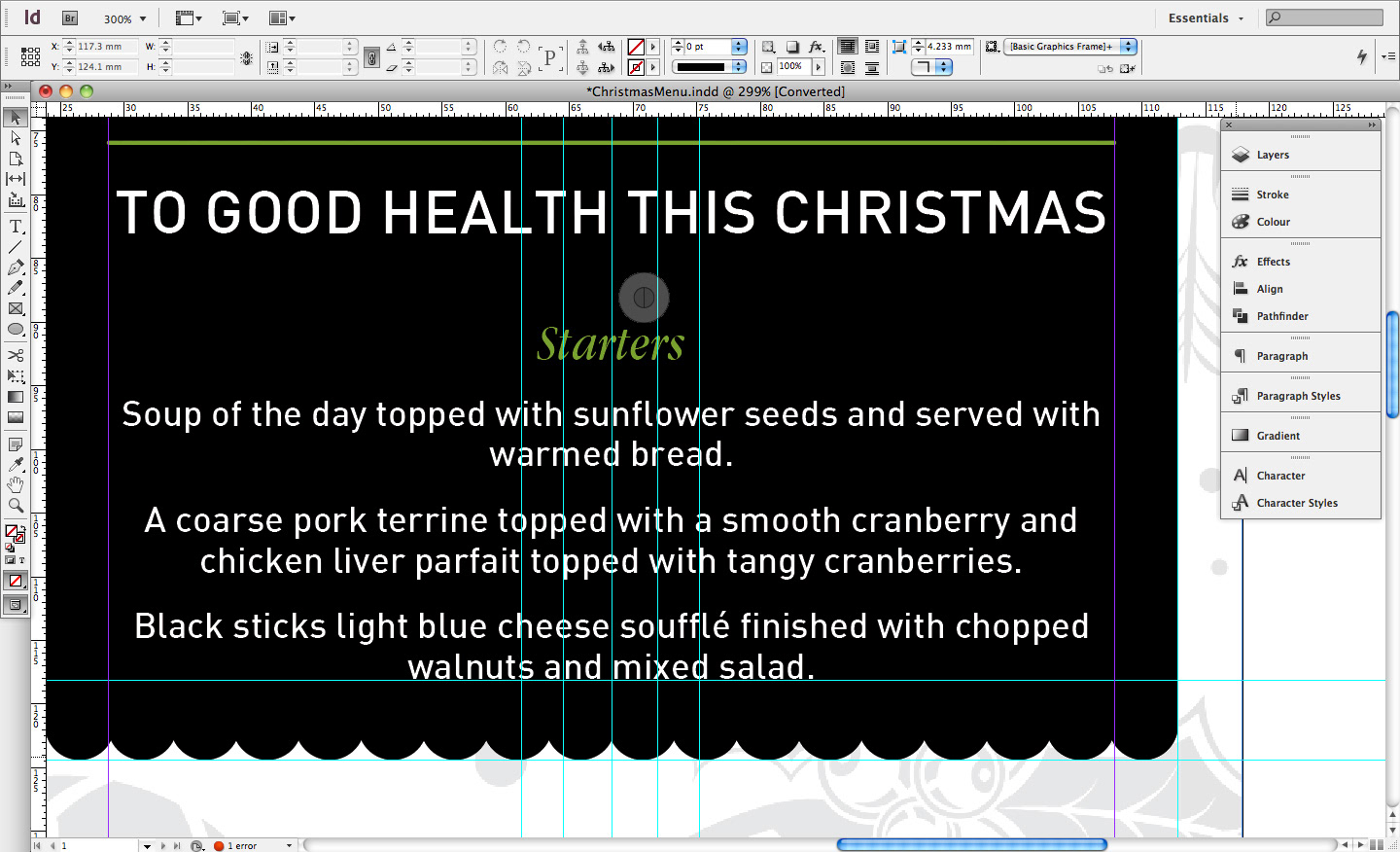
Task: Enable jump object text wrap
Action: 872,68
